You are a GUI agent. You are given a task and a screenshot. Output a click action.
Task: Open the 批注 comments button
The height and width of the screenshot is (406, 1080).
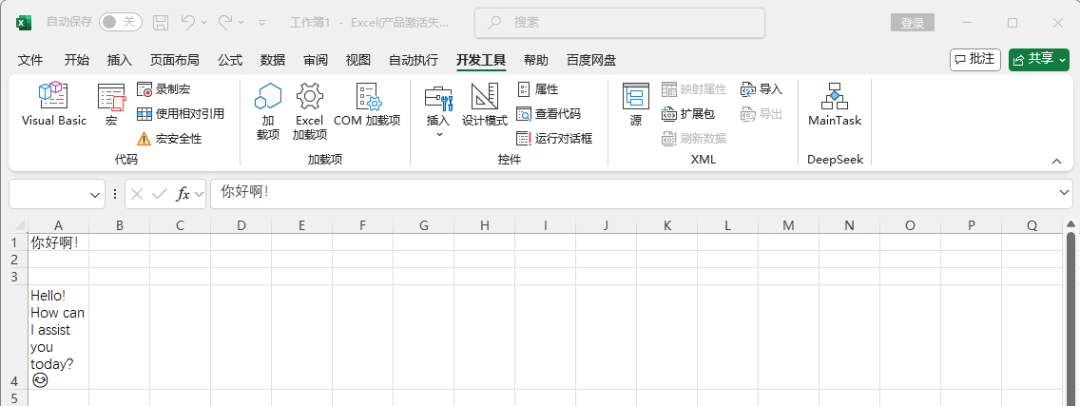[x=975, y=59]
